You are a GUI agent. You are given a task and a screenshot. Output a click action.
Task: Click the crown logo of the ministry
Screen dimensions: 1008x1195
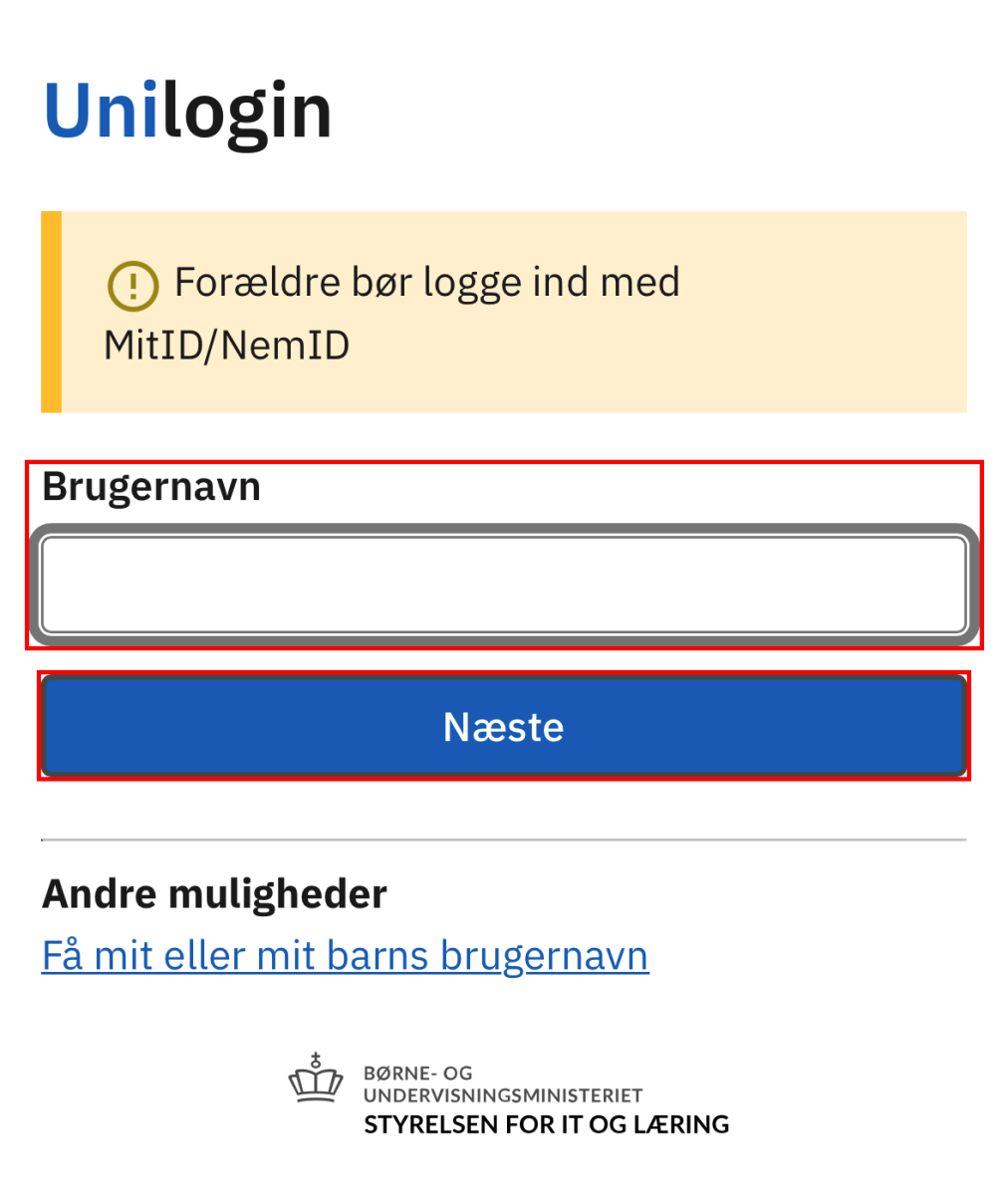pos(316,1083)
